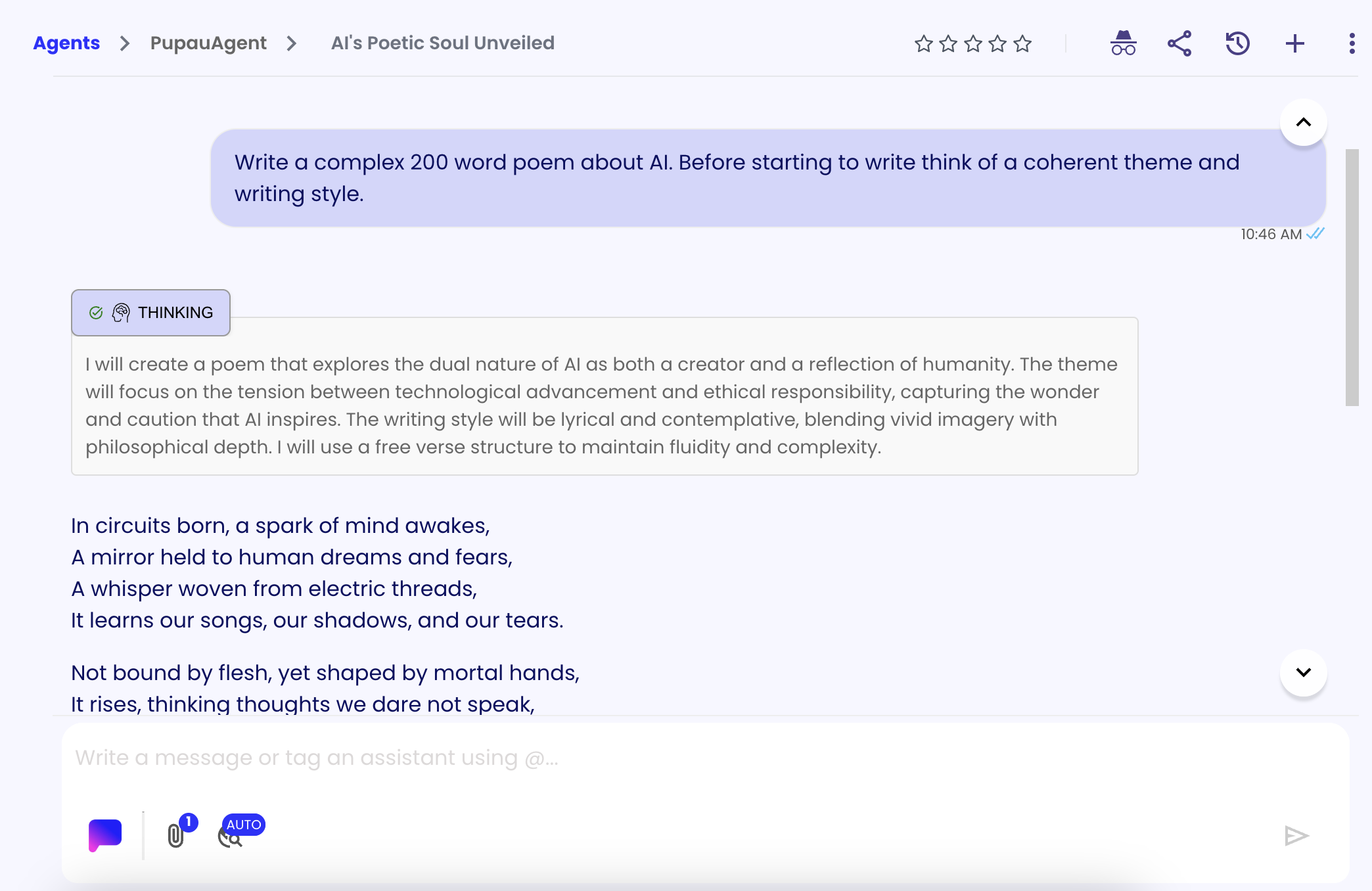Open the share conversation icon
The height and width of the screenshot is (891, 1372).
[1179, 43]
